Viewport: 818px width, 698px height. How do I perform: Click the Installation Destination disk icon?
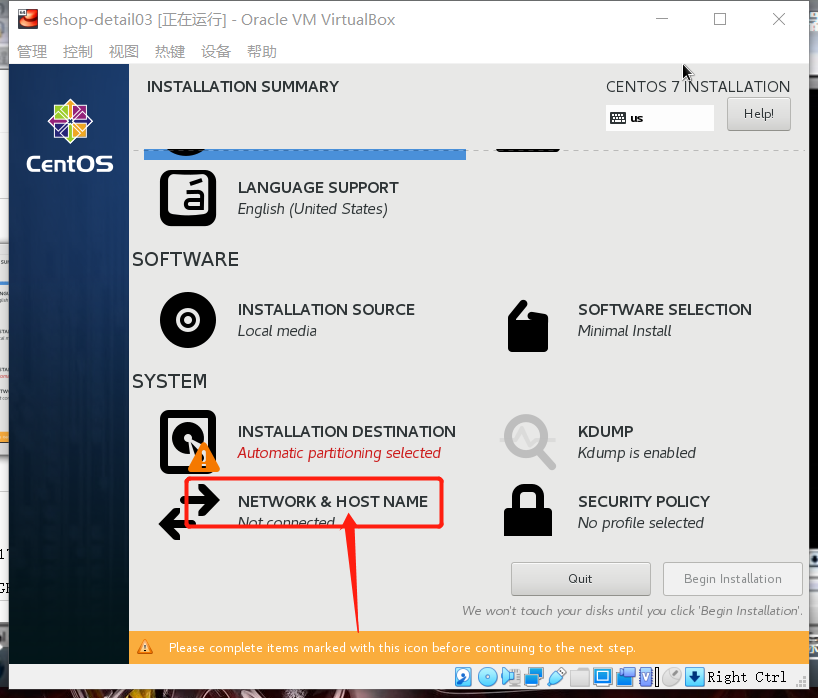point(188,442)
